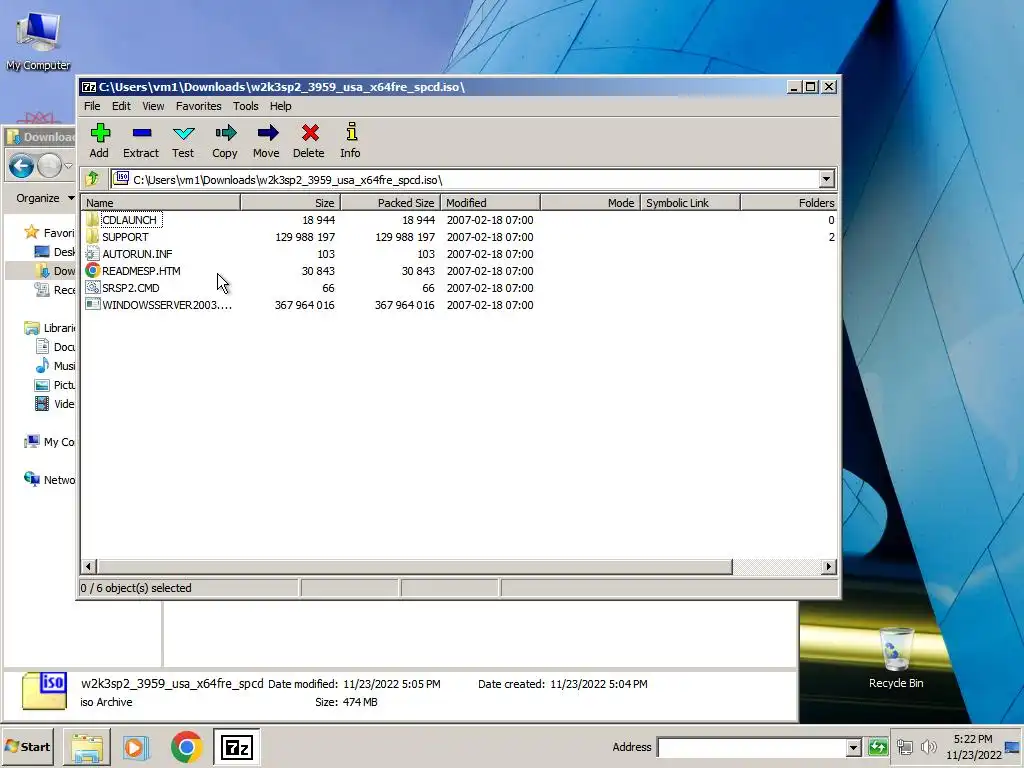Viewport: 1024px width, 768px height.
Task: Open My Computer desktop icon
Action: pos(38,40)
